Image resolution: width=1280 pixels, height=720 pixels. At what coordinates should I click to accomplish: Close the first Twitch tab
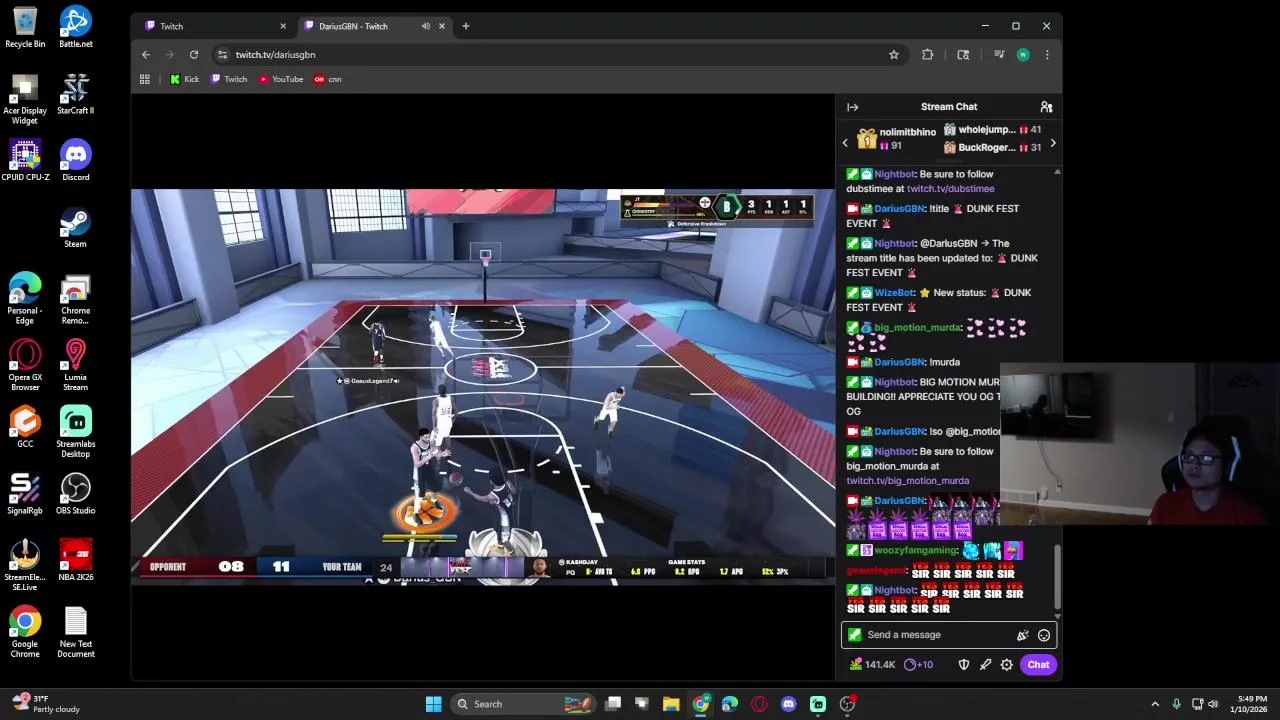pos(283,26)
